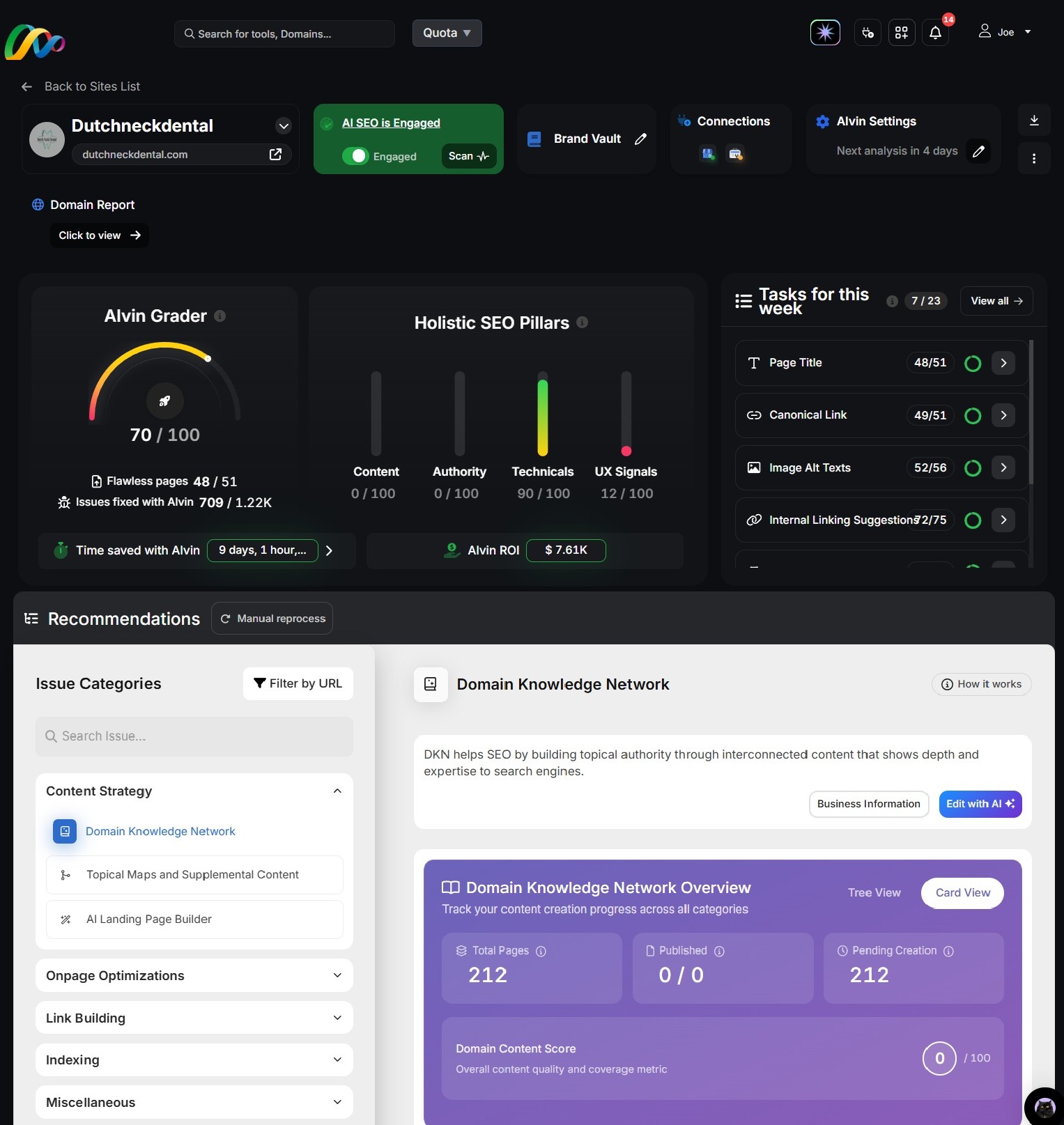
Task: Open the three-dot more options menu
Action: pos(1034,159)
